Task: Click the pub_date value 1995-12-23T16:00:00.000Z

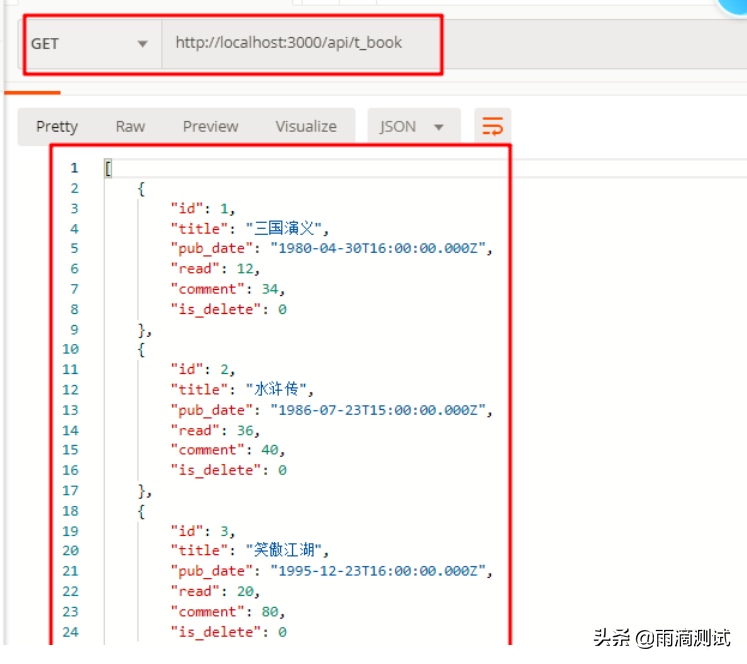Action: pyautogui.click(x=380, y=571)
